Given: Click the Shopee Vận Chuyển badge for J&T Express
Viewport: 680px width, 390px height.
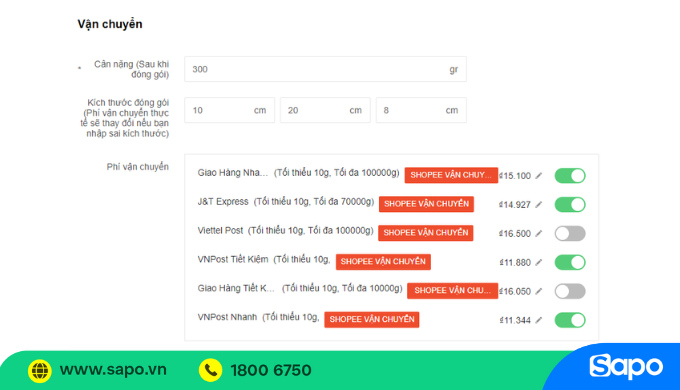Looking at the screenshot, I should (426, 204).
